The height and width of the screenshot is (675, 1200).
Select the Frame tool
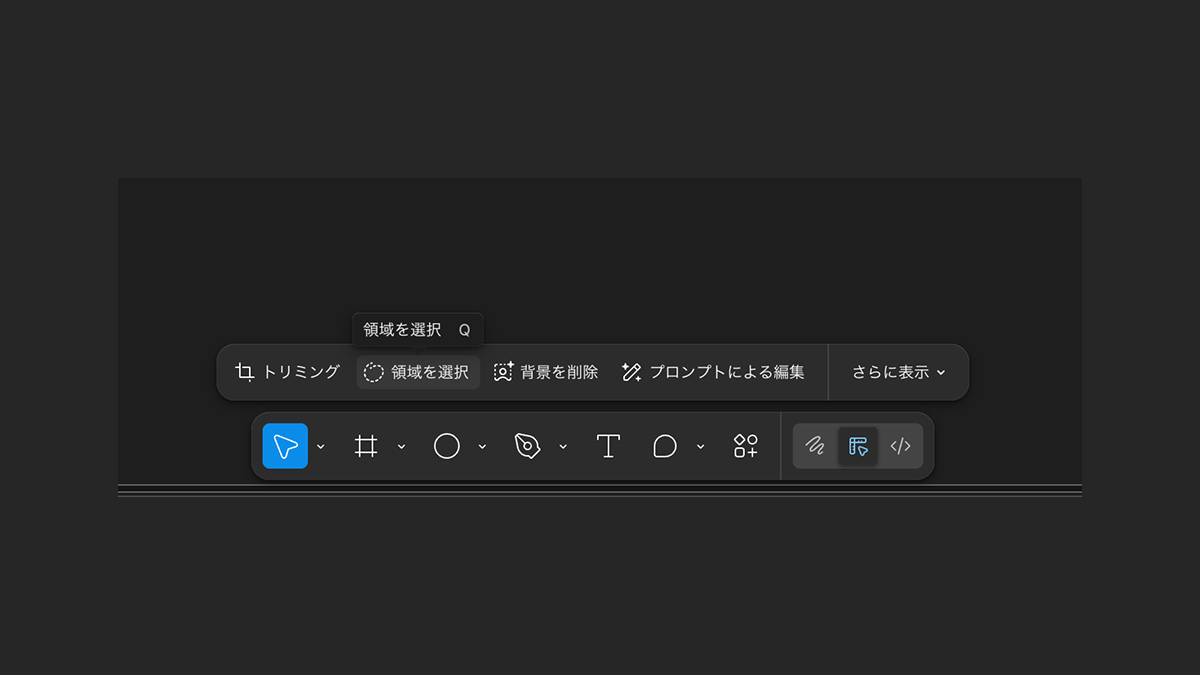[x=366, y=446]
